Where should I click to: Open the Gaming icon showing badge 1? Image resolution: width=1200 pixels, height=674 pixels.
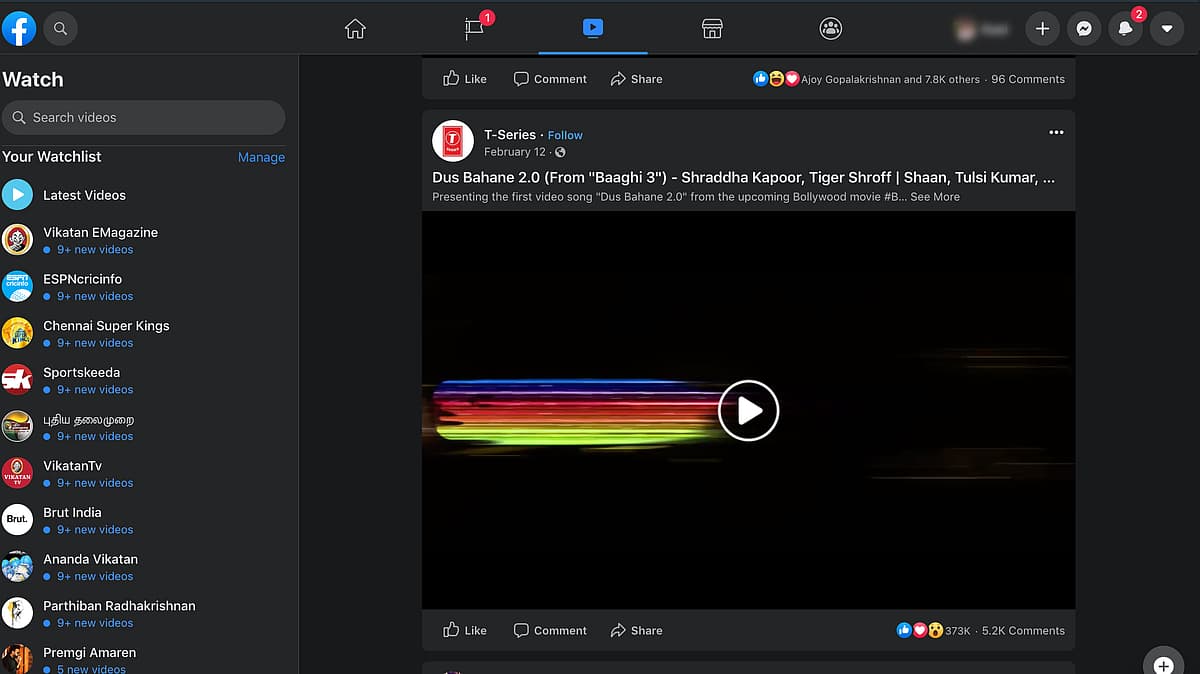[x=474, y=29]
